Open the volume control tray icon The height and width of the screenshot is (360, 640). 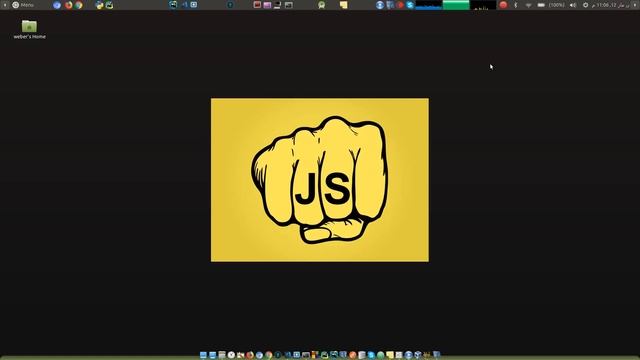(573, 5)
